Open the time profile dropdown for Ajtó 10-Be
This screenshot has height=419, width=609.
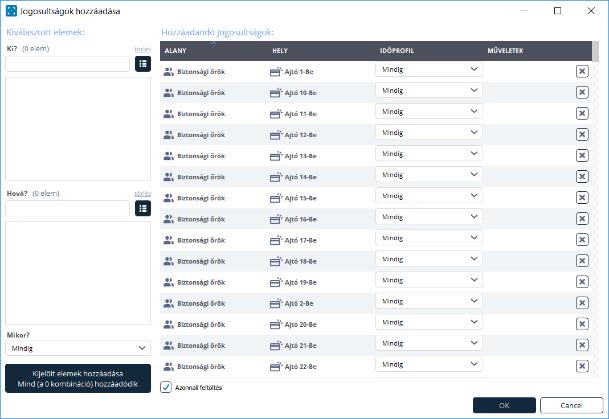(429, 90)
